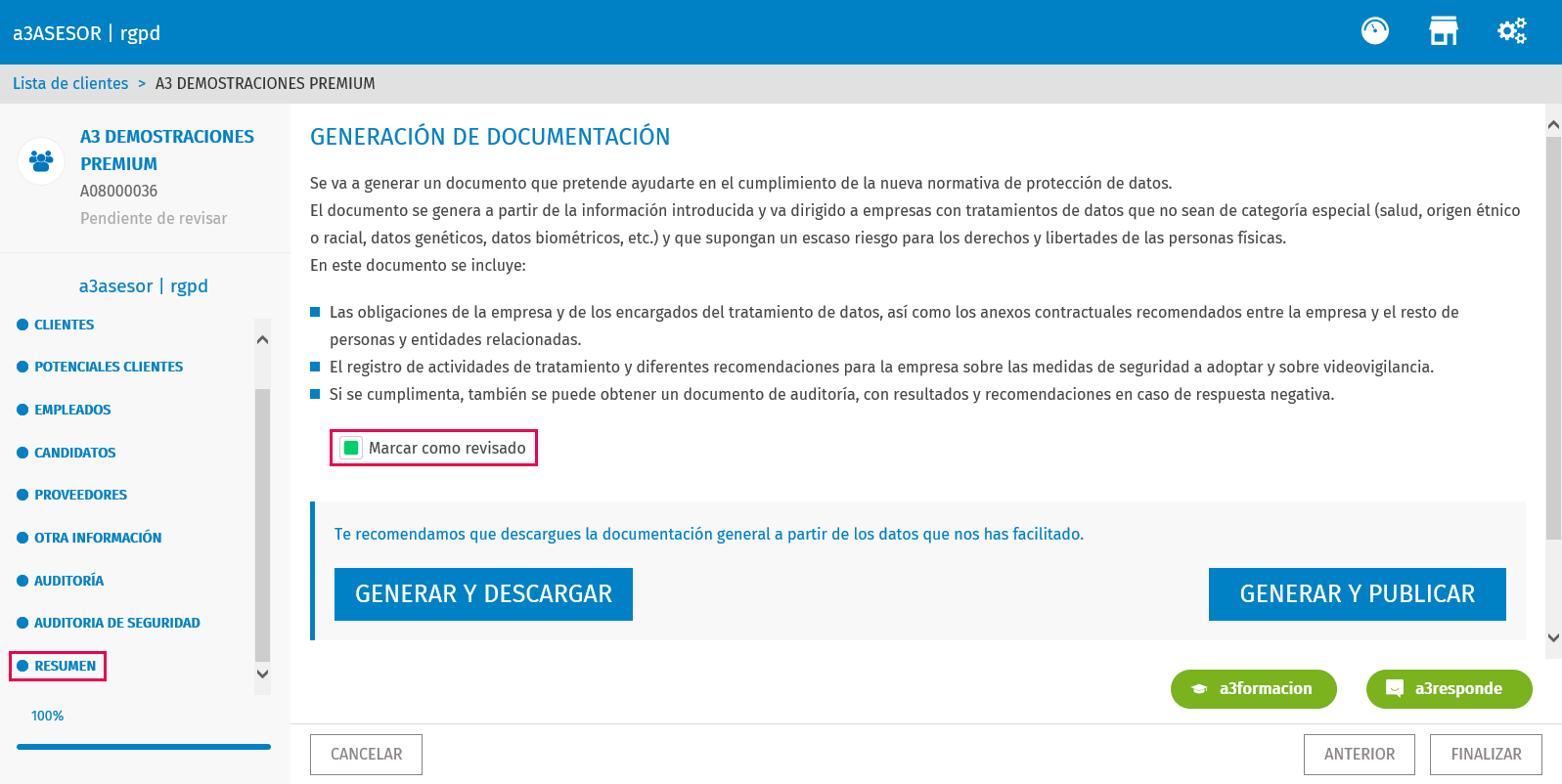Click the A3 DEMOSTRACIONES PREMIUM client name
Viewport: 1562px width, 784px height.
click(x=167, y=151)
